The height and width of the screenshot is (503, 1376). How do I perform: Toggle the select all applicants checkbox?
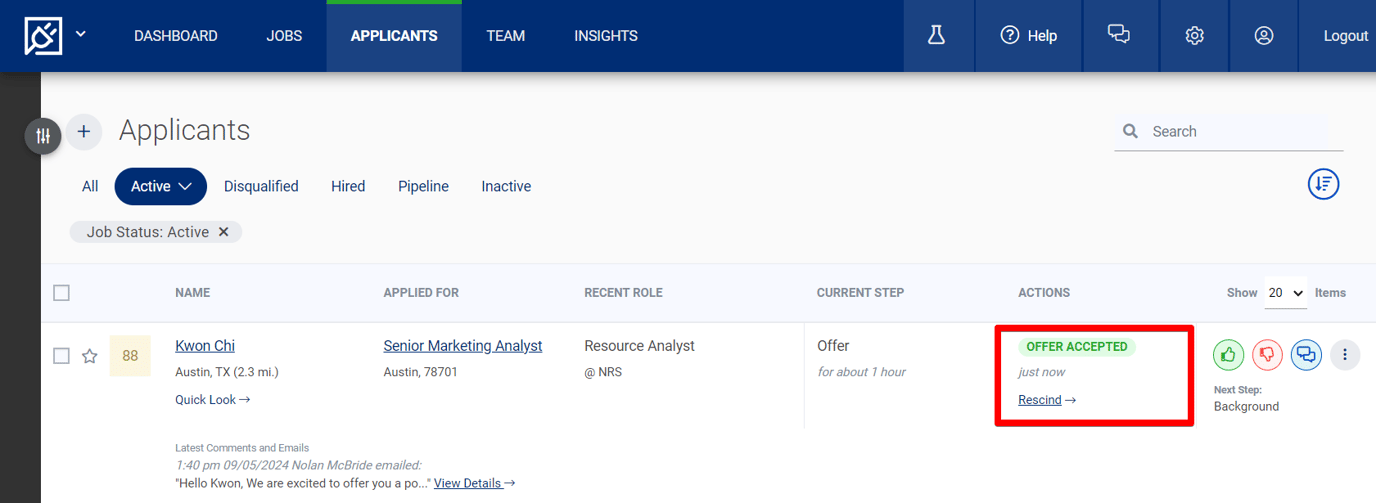62,293
